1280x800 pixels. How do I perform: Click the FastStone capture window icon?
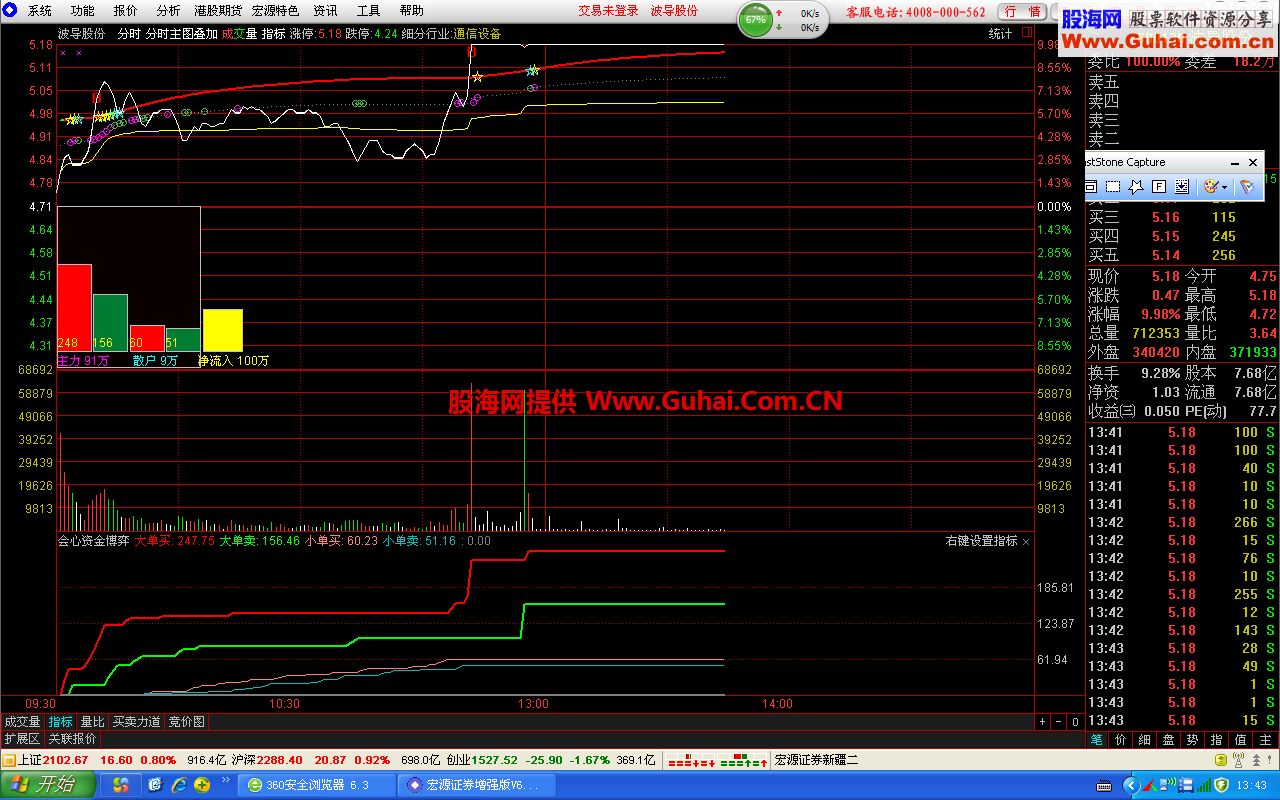click(1090, 186)
